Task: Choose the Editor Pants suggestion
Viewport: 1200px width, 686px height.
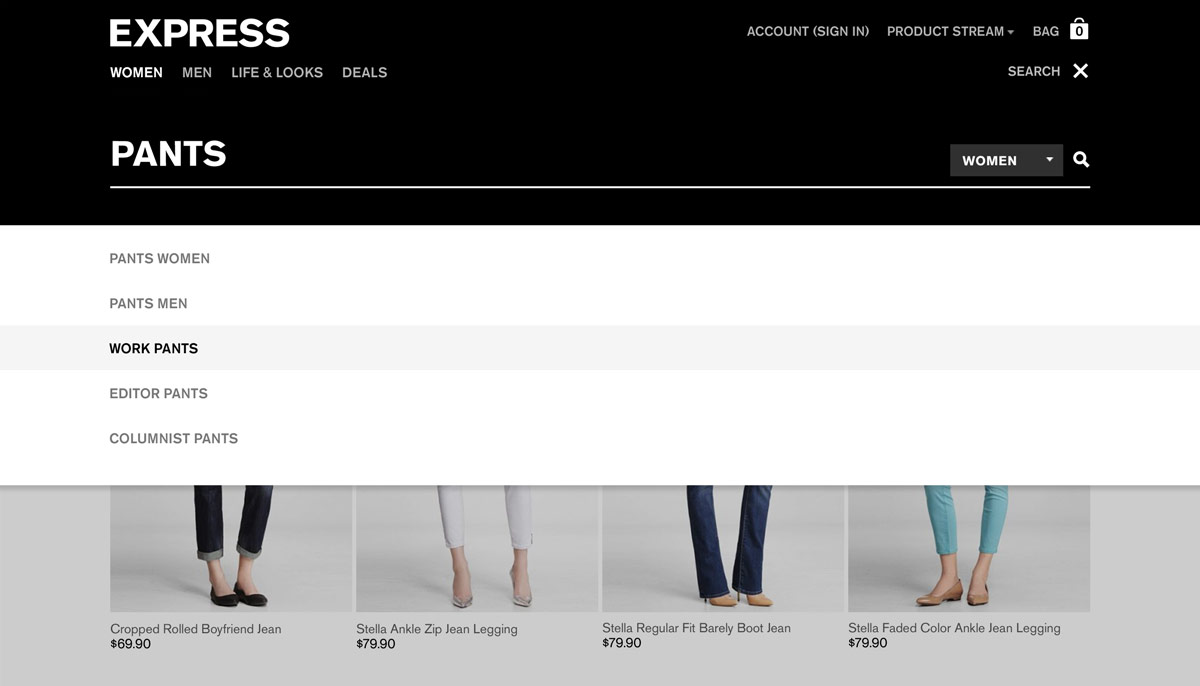Action: (x=158, y=394)
